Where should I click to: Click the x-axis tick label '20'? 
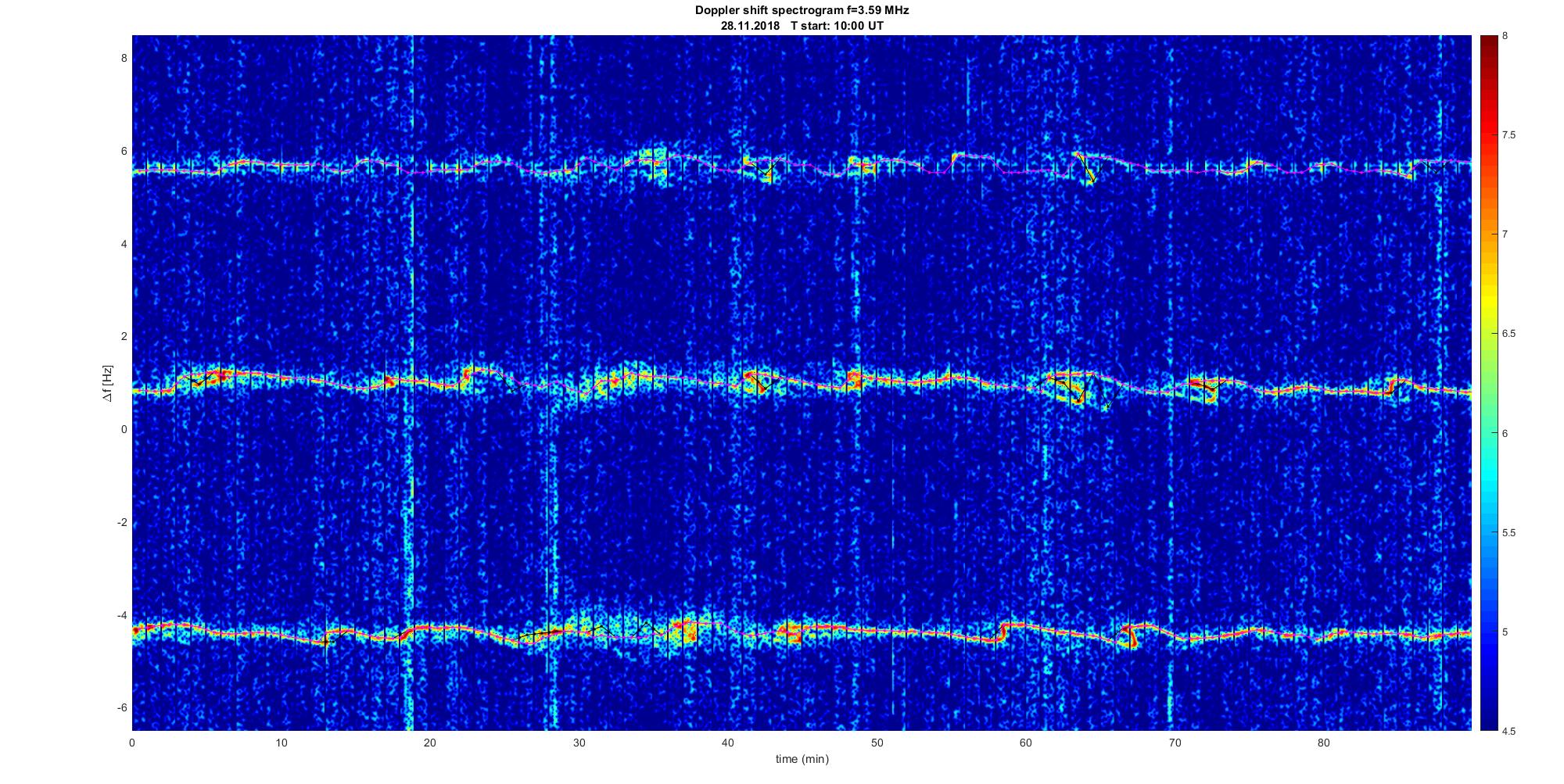pos(430,743)
